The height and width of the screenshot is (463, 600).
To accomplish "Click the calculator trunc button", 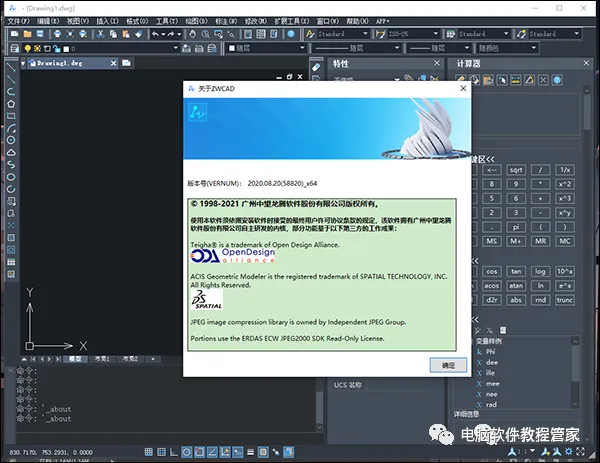I will point(565,300).
